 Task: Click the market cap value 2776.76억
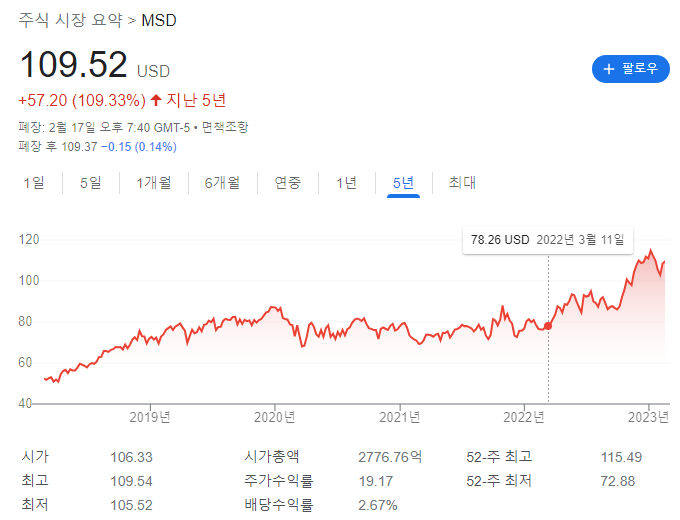coord(390,457)
